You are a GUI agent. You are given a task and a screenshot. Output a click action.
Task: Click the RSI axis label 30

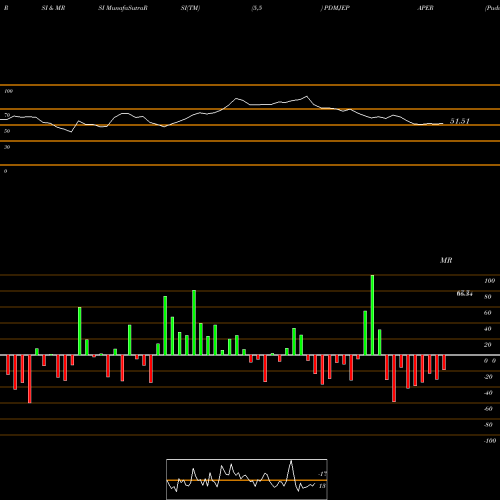coord(7,147)
